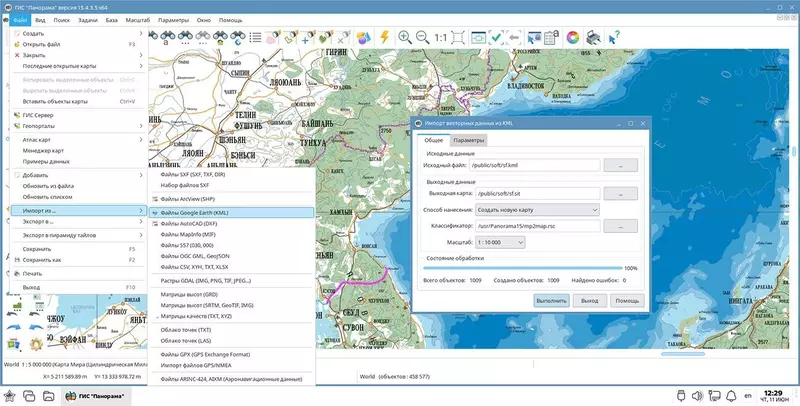This screenshot has width=800, height=406.
Task: Click the Выходная карта path field
Action: pos(537,194)
